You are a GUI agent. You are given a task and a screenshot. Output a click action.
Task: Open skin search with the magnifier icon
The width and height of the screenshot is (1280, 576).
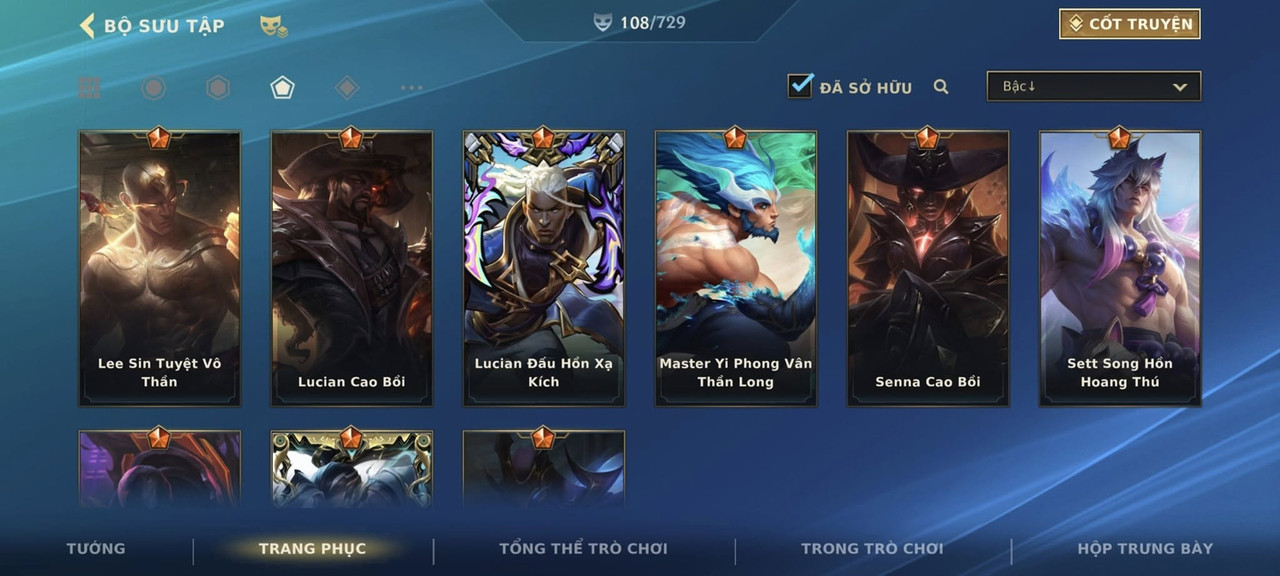[941, 87]
